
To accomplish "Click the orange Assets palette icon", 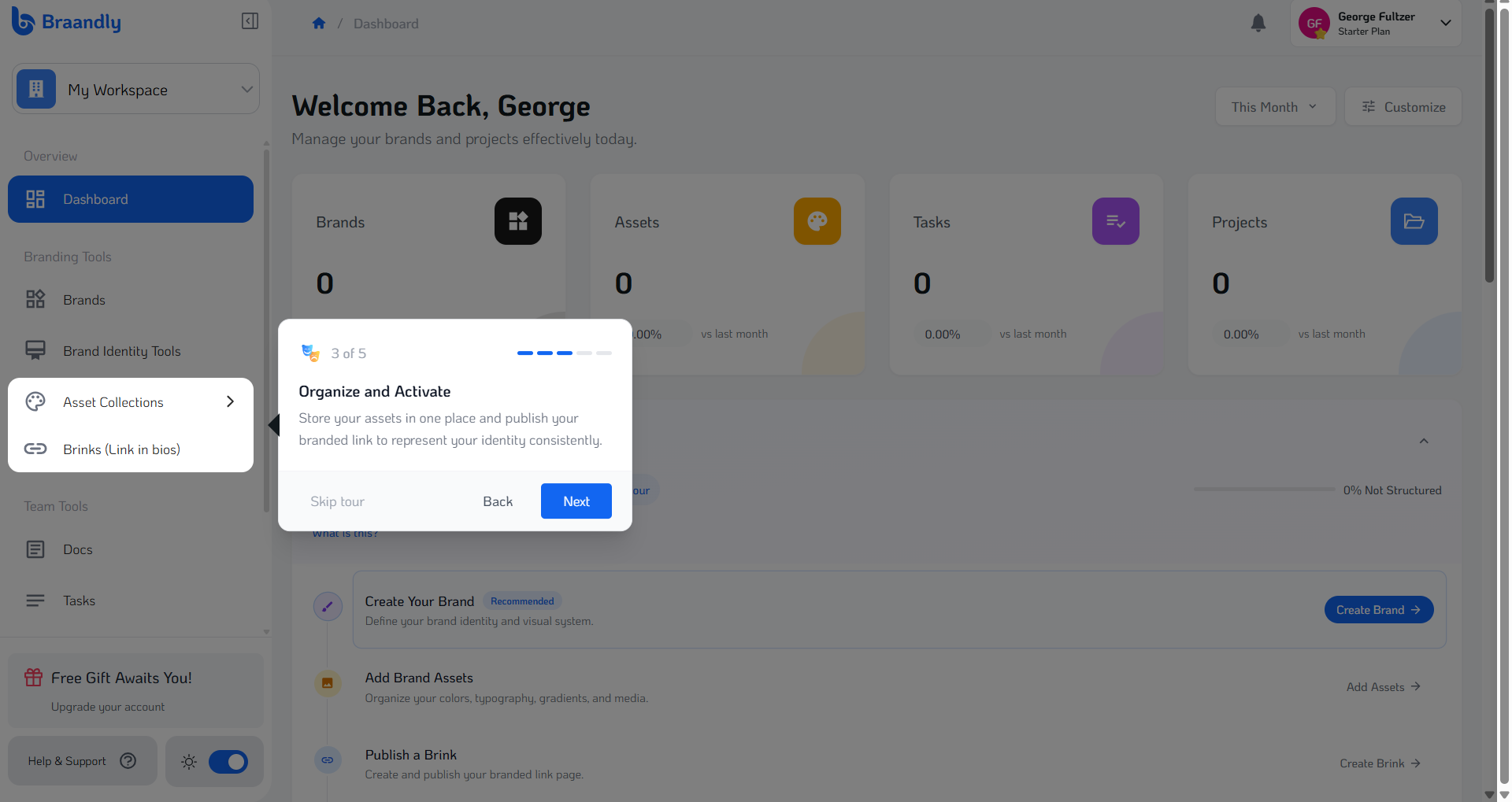I will coord(817,221).
